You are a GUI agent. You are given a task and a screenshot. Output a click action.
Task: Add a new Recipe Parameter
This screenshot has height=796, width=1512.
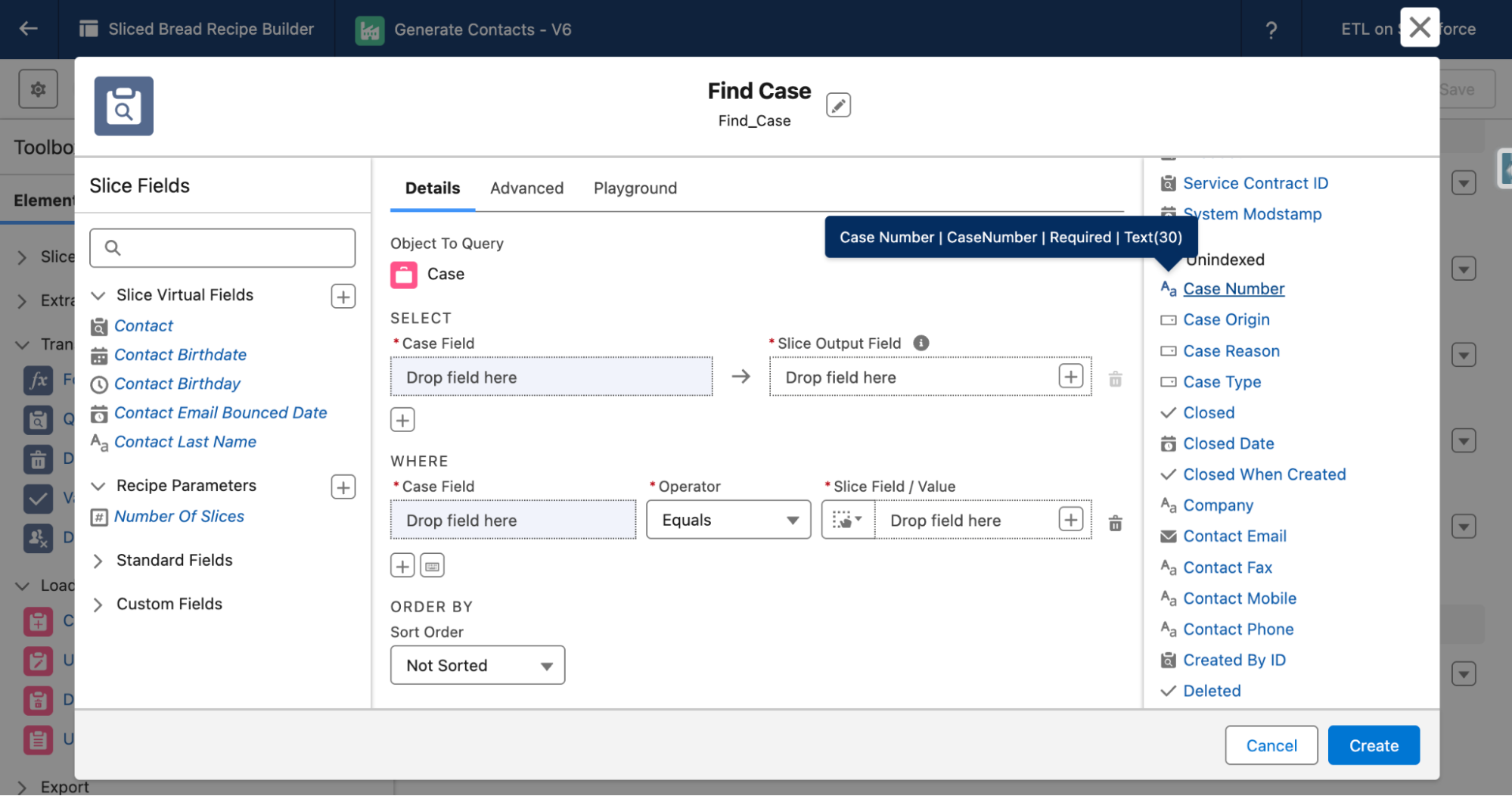point(343,487)
